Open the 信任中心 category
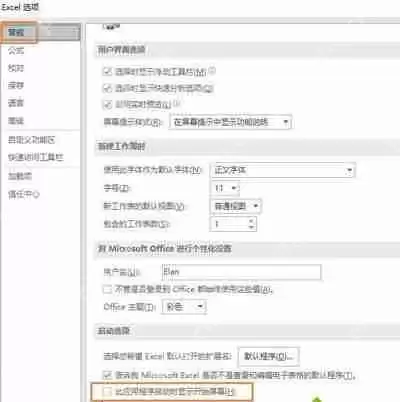Screen dimensions: 400x402 [24, 194]
